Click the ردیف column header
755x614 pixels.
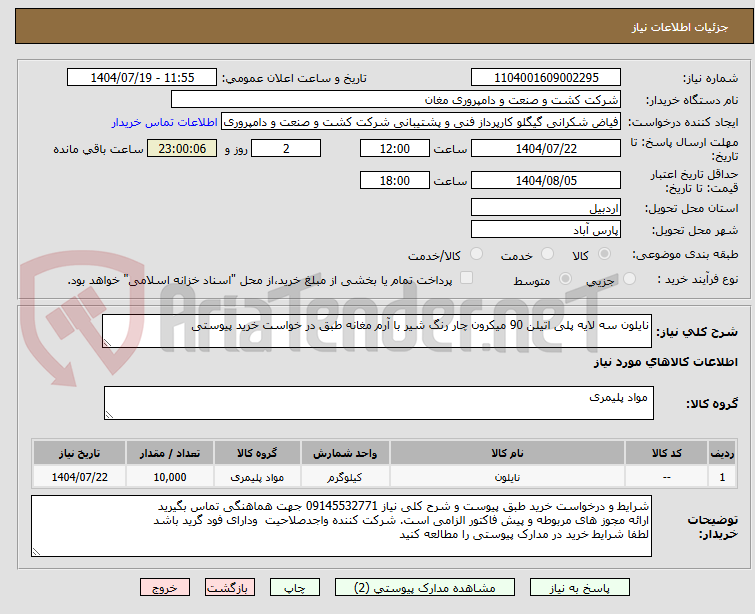[x=722, y=453]
